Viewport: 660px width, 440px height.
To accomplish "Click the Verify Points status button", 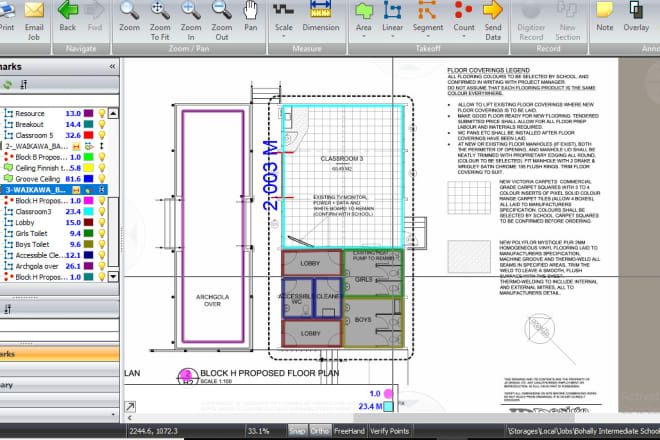I will tap(389, 431).
